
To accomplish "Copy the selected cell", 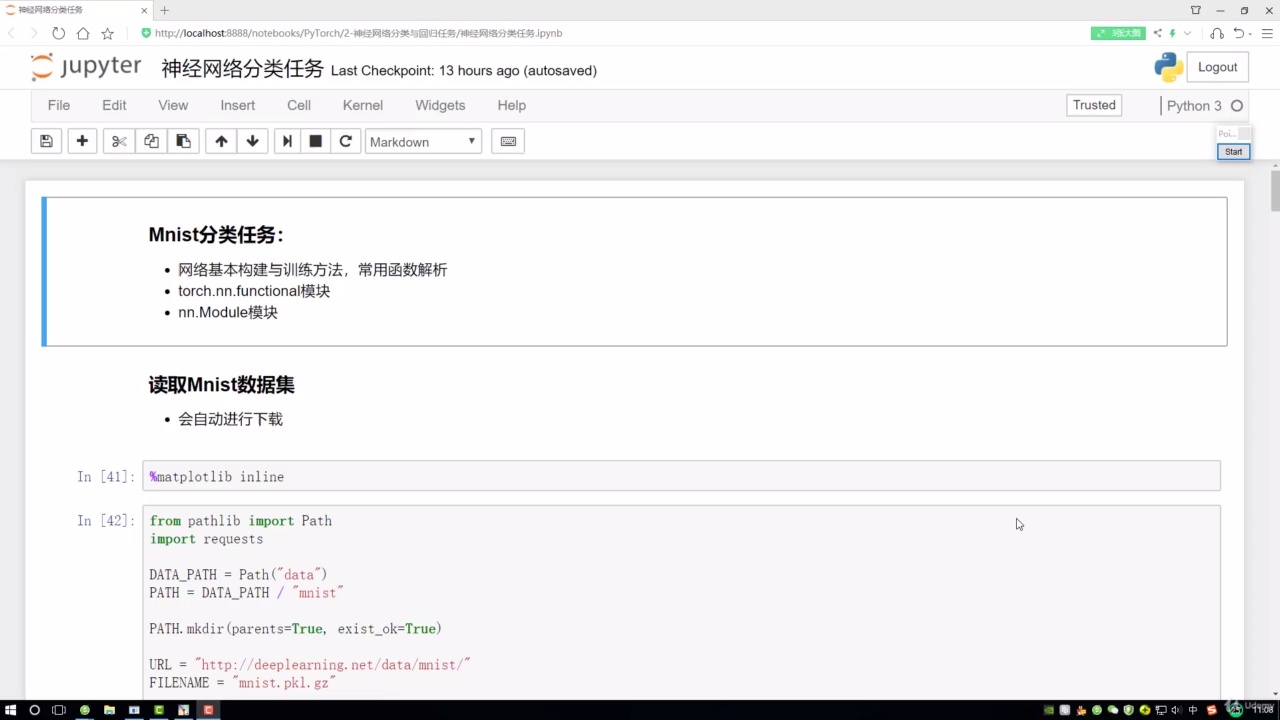I will [150, 141].
